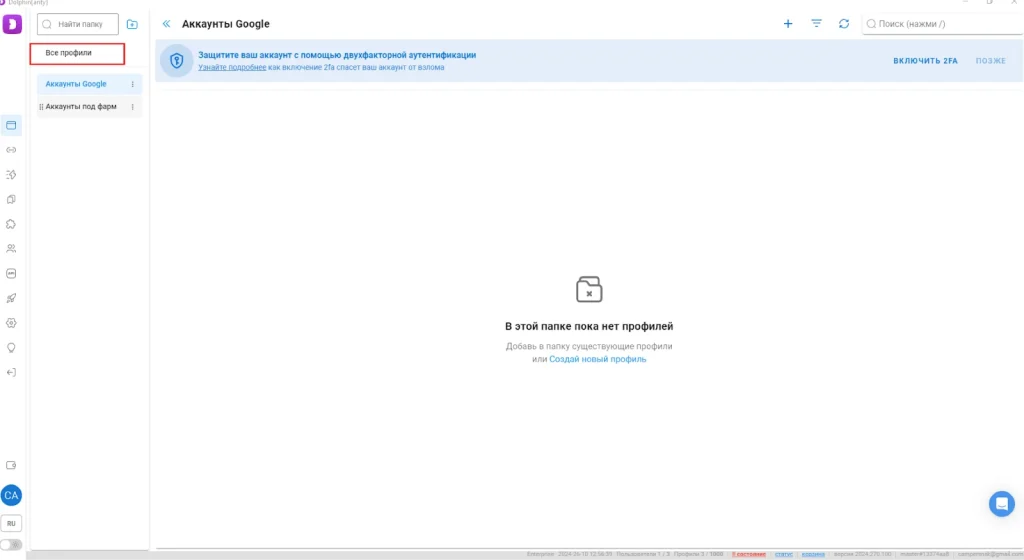Open the team users icon in sidebar
This screenshot has width=1024, height=560.
point(11,249)
